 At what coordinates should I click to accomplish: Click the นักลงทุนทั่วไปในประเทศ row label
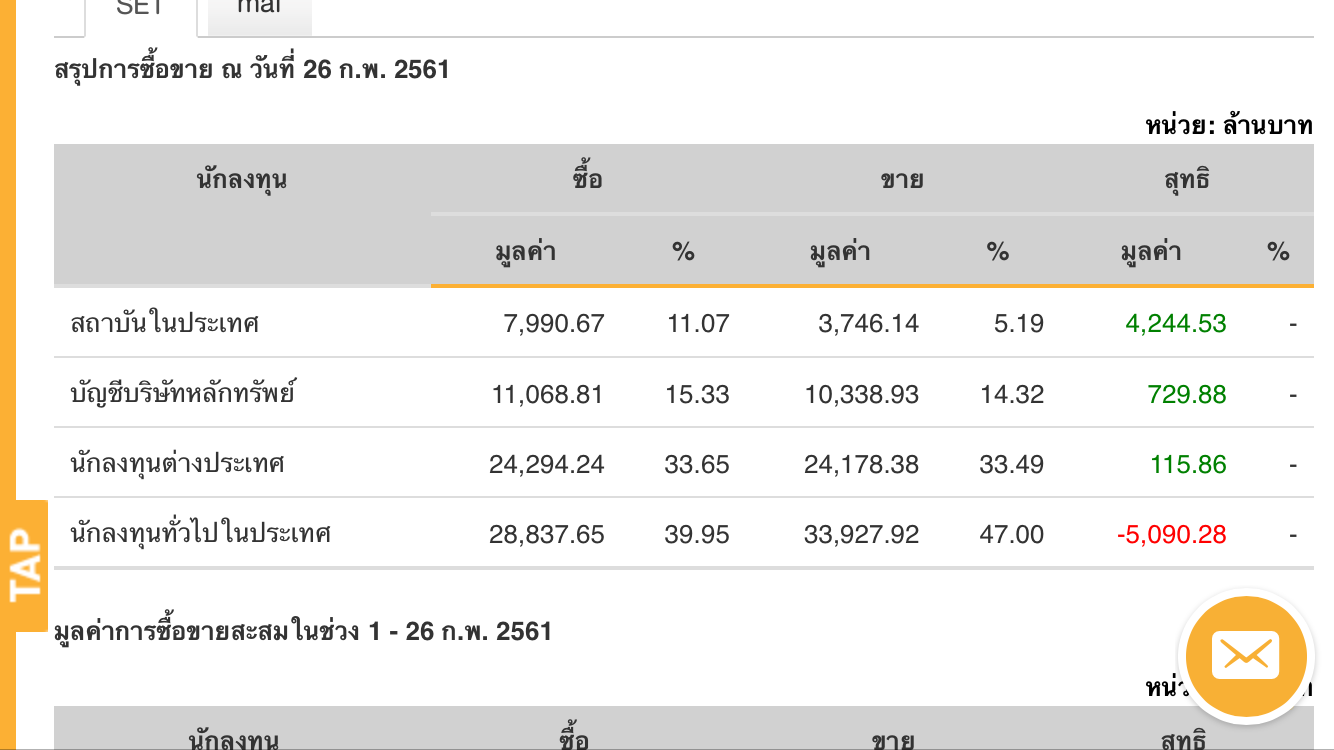(201, 534)
